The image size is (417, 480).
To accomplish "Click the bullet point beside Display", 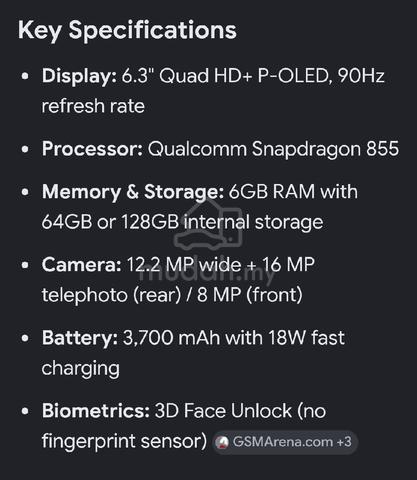I will coord(25,76).
